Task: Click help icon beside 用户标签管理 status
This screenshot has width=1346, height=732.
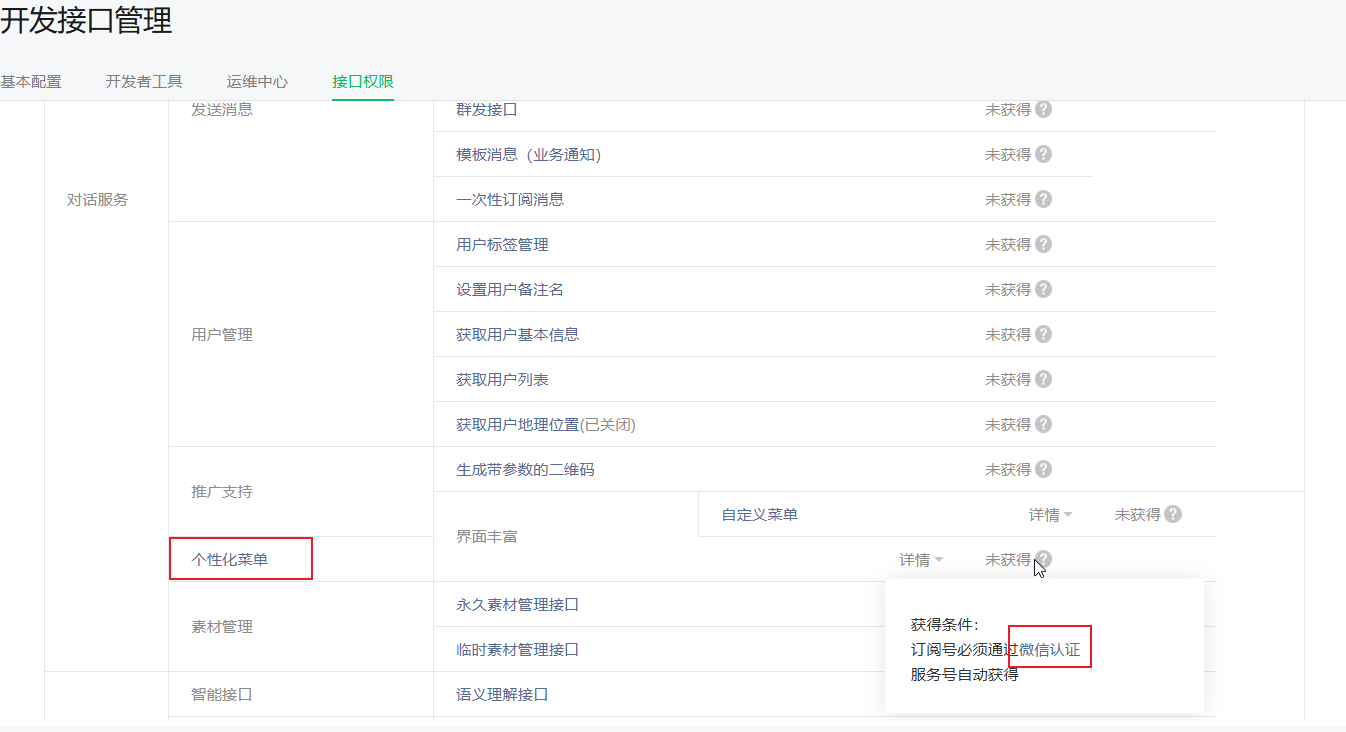Action: [x=1043, y=244]
